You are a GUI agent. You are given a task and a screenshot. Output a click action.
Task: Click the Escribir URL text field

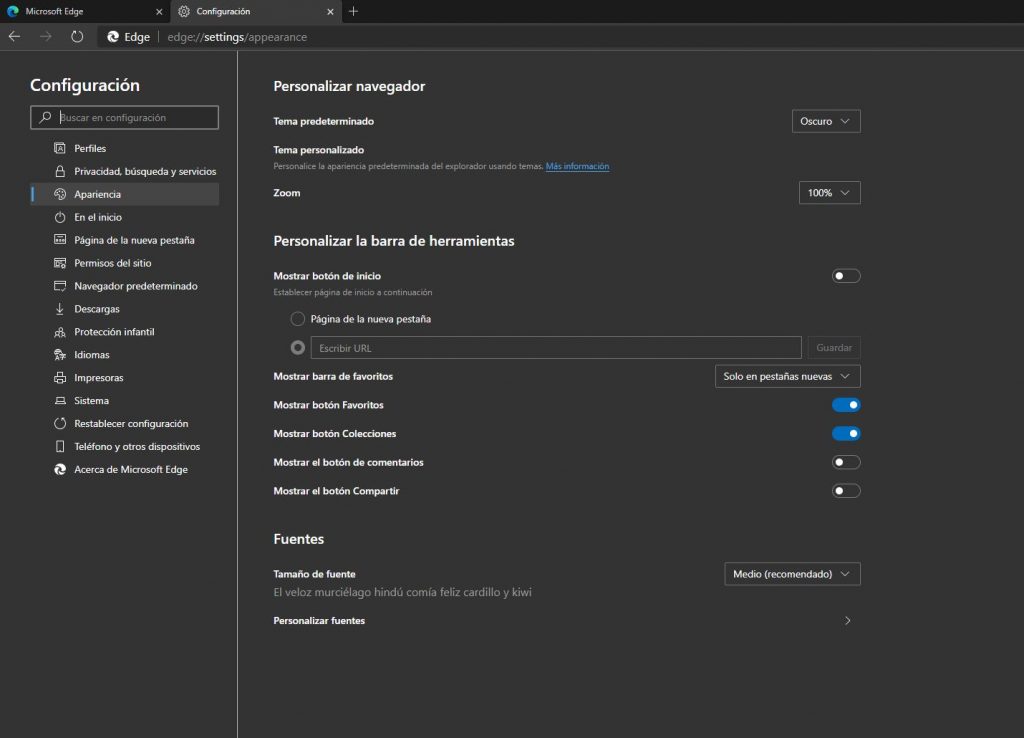click(556, 347)
